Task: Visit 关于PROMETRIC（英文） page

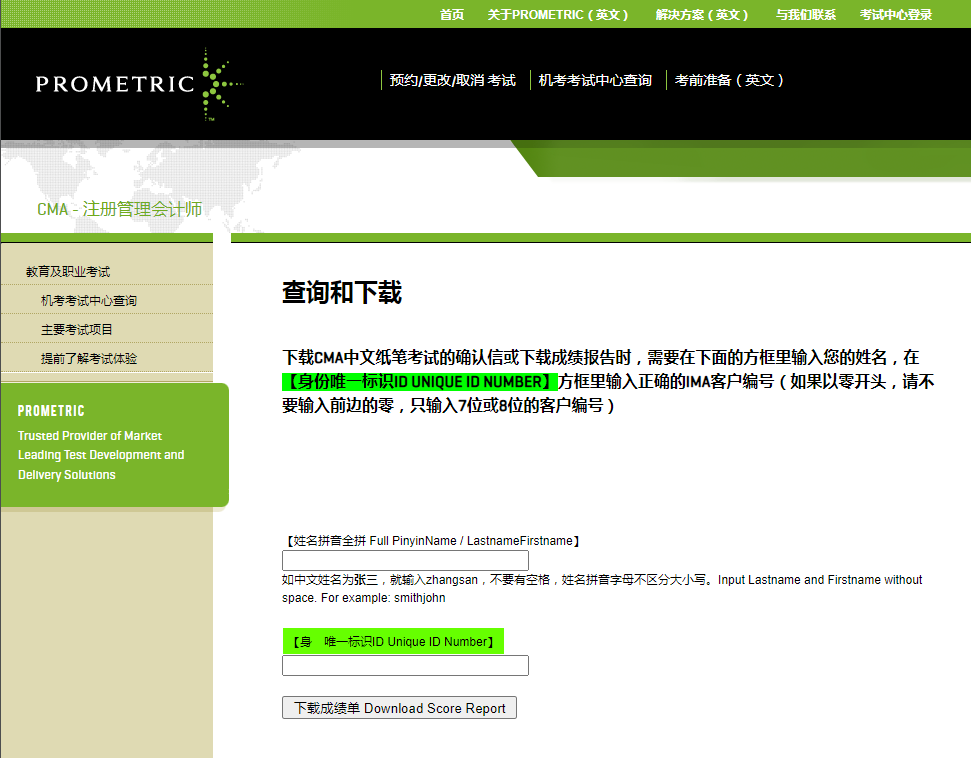Action: click(558, 15)
